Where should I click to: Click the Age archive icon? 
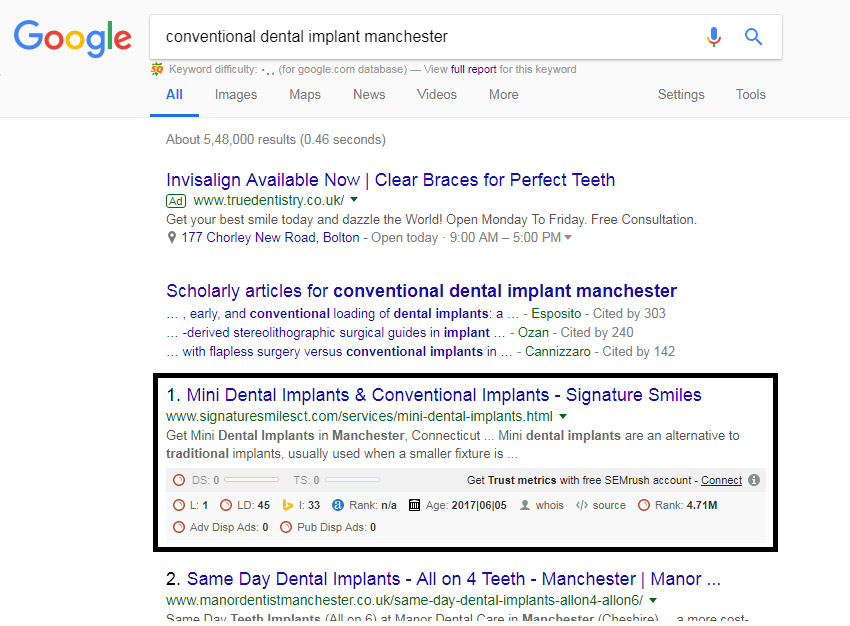(414, 505)
